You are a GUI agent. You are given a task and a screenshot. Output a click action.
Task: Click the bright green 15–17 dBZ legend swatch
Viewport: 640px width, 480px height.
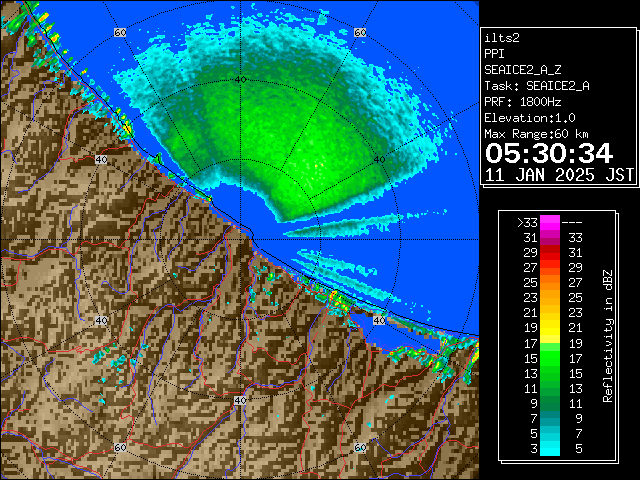(550, 358)
